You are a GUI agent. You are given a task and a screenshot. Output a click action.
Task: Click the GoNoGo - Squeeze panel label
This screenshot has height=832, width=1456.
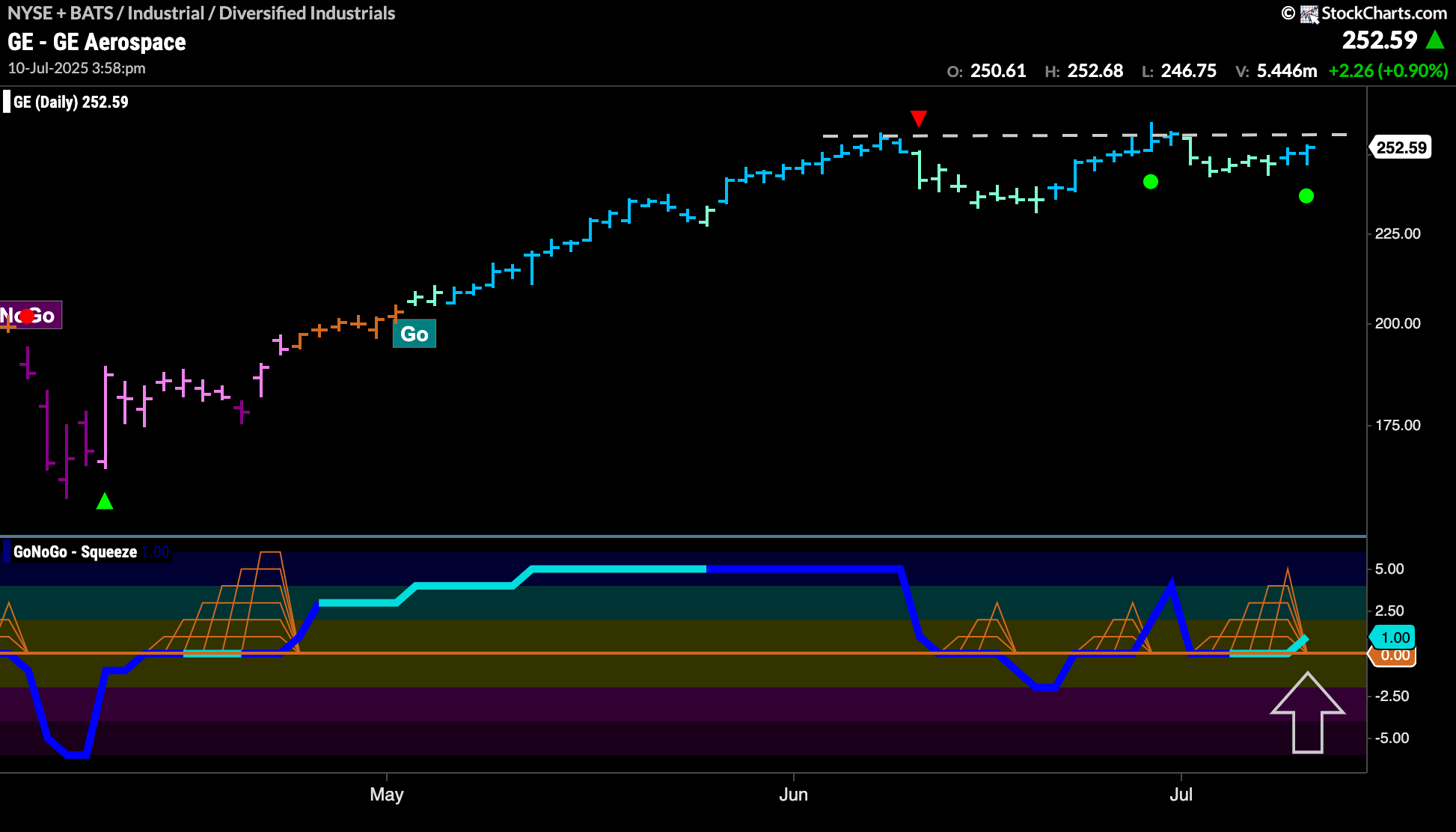coord(75,552)
